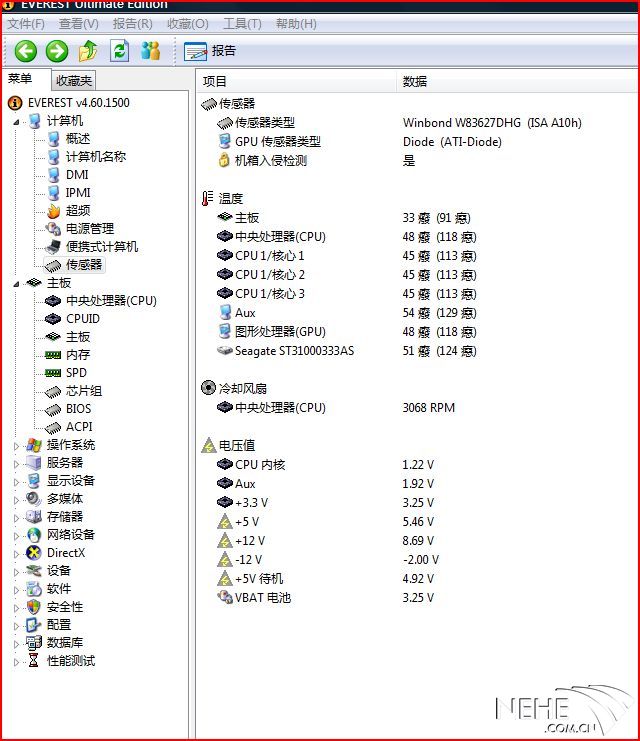Select the 设备 tree item
Screen dimensions: 640x741
59,570
